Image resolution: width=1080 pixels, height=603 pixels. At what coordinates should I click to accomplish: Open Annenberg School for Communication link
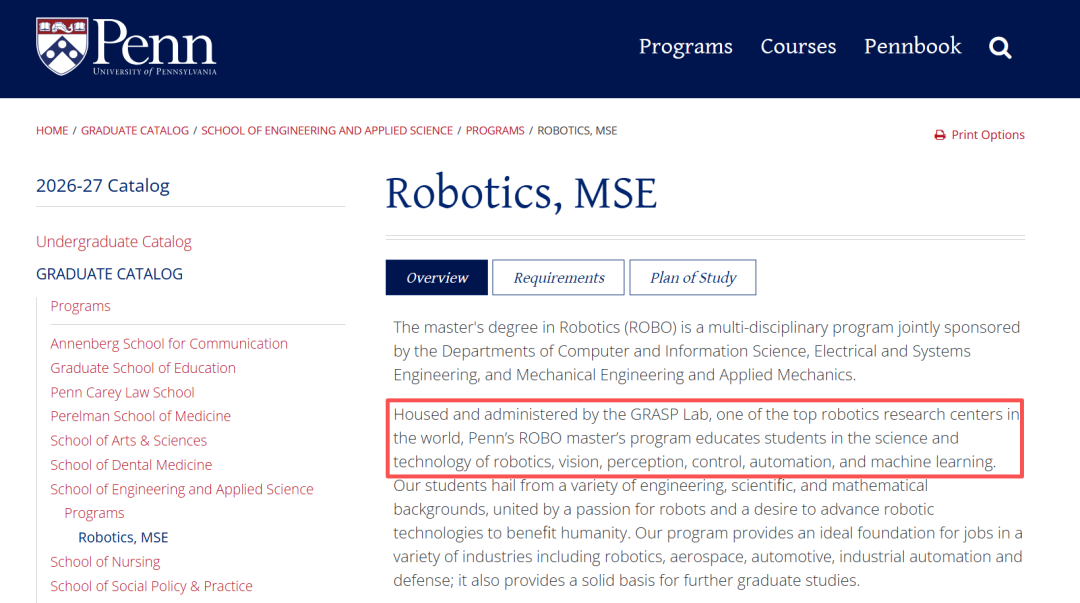(x=169, y=343)
